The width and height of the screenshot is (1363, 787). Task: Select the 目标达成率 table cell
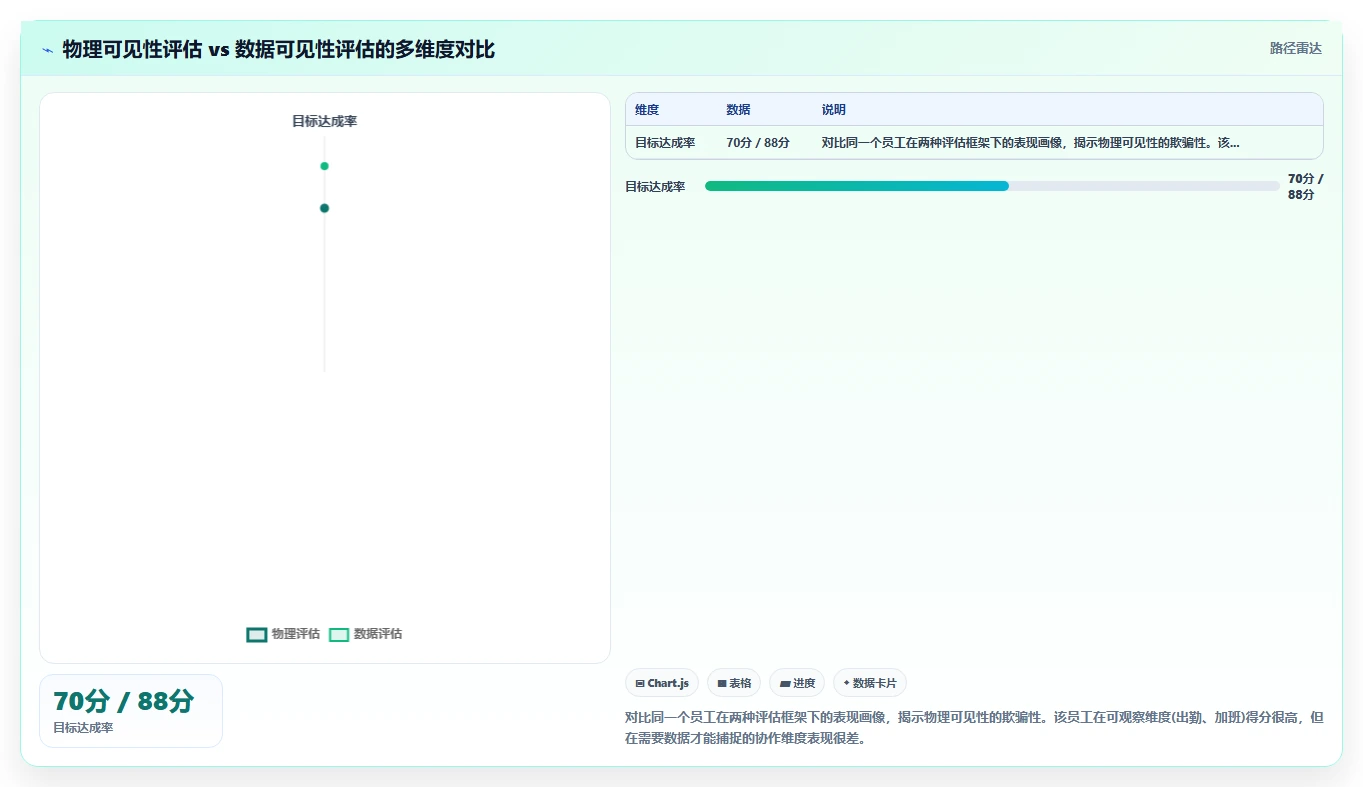coord(665,143)
